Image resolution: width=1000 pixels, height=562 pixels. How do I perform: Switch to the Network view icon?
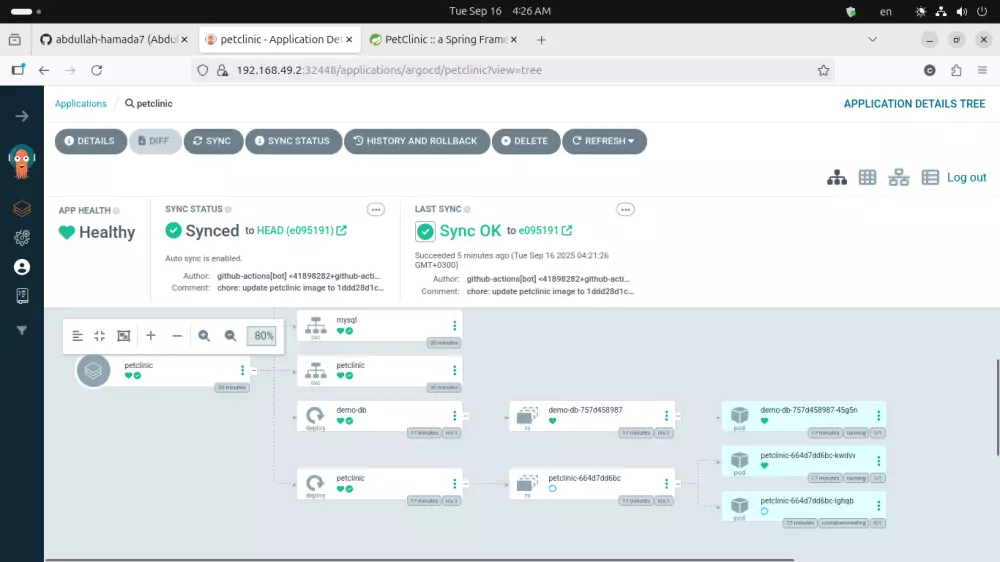point(899,177)
